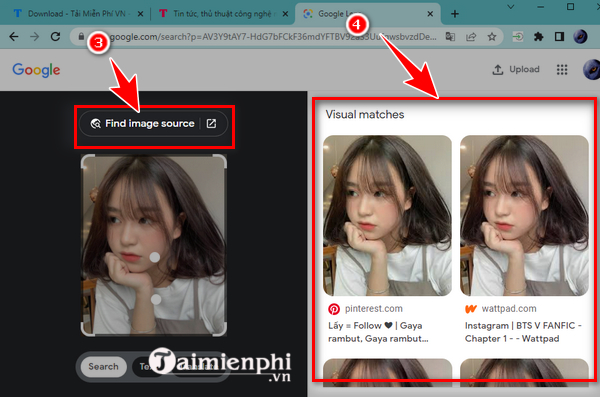600x397 pixels.
Task: Go back using browser back arrow
Action: [14, 37]
